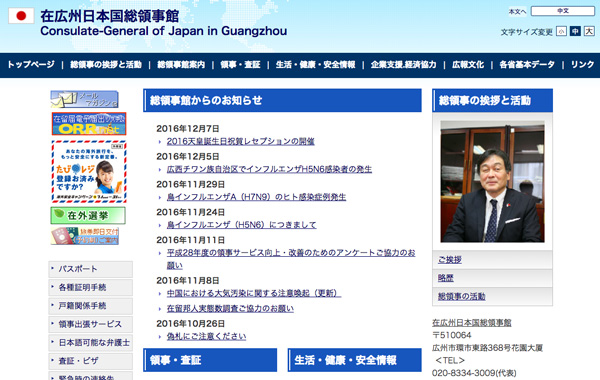Open 各省基本データ navigation item
The height and width of the screenshot is (380, 600).
pos(527,65)
